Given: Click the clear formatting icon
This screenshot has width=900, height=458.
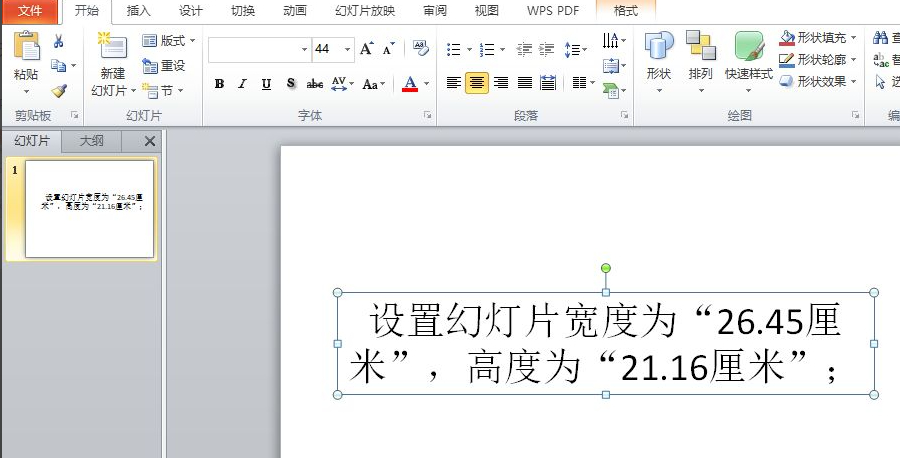Looking at the screenshot, I should tap(421, 48).
